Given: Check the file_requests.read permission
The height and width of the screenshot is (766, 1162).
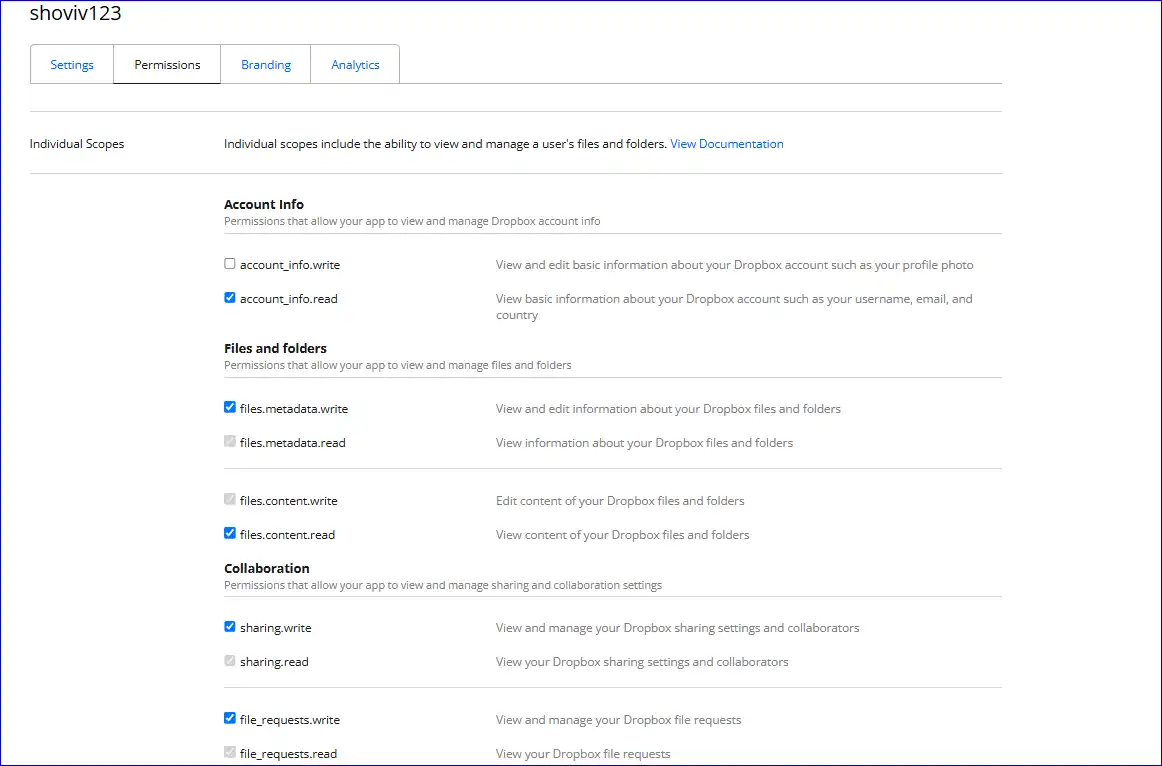Looking at the screenshot, I should click(229, 753).
